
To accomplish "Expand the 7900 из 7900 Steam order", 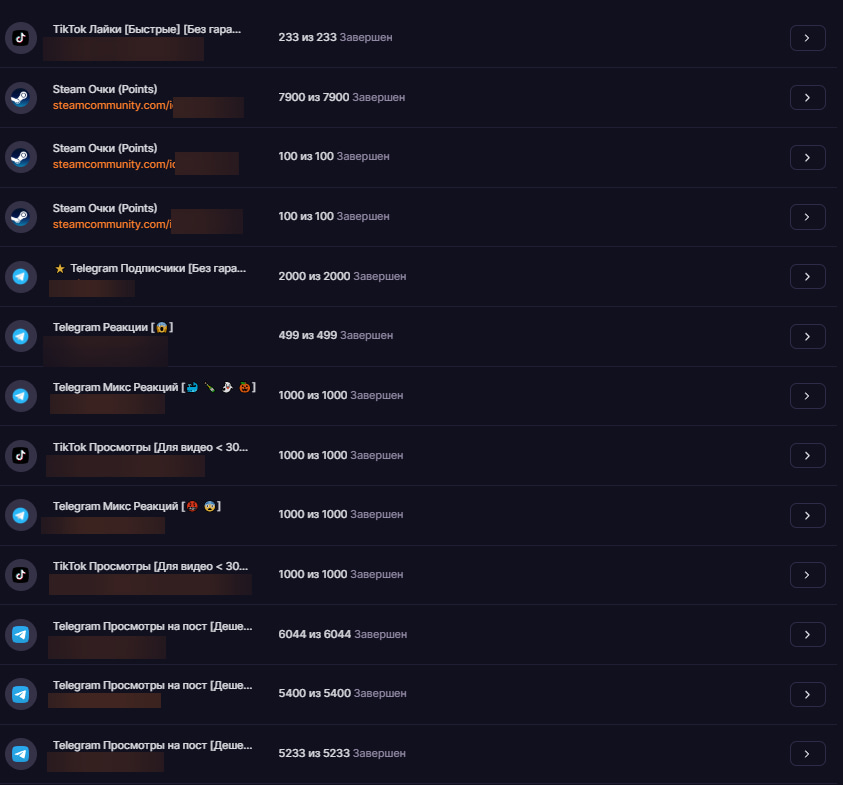I will point(808,97).
